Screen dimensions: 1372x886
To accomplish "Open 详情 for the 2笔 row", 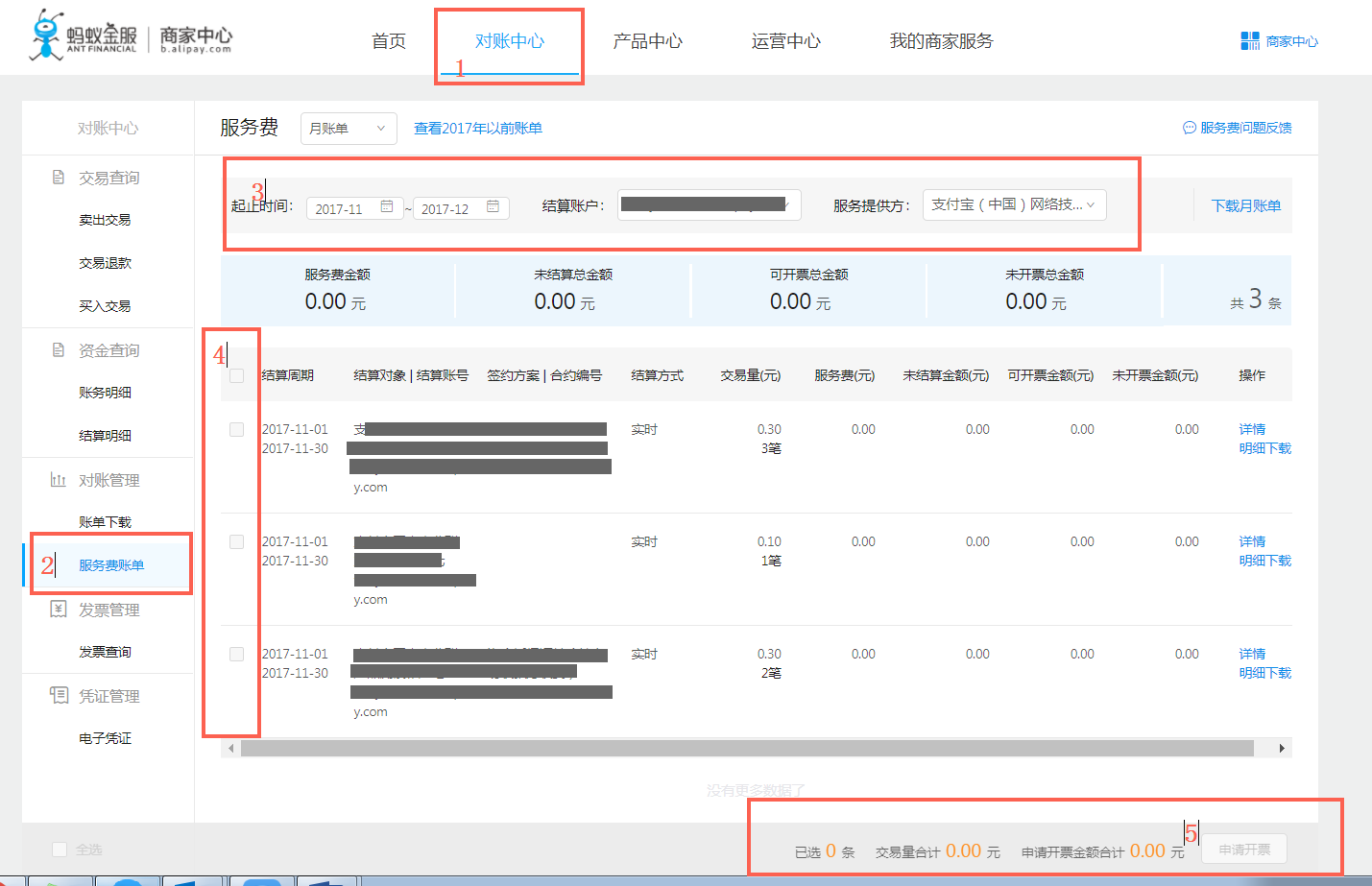I will coord(1252,654).
